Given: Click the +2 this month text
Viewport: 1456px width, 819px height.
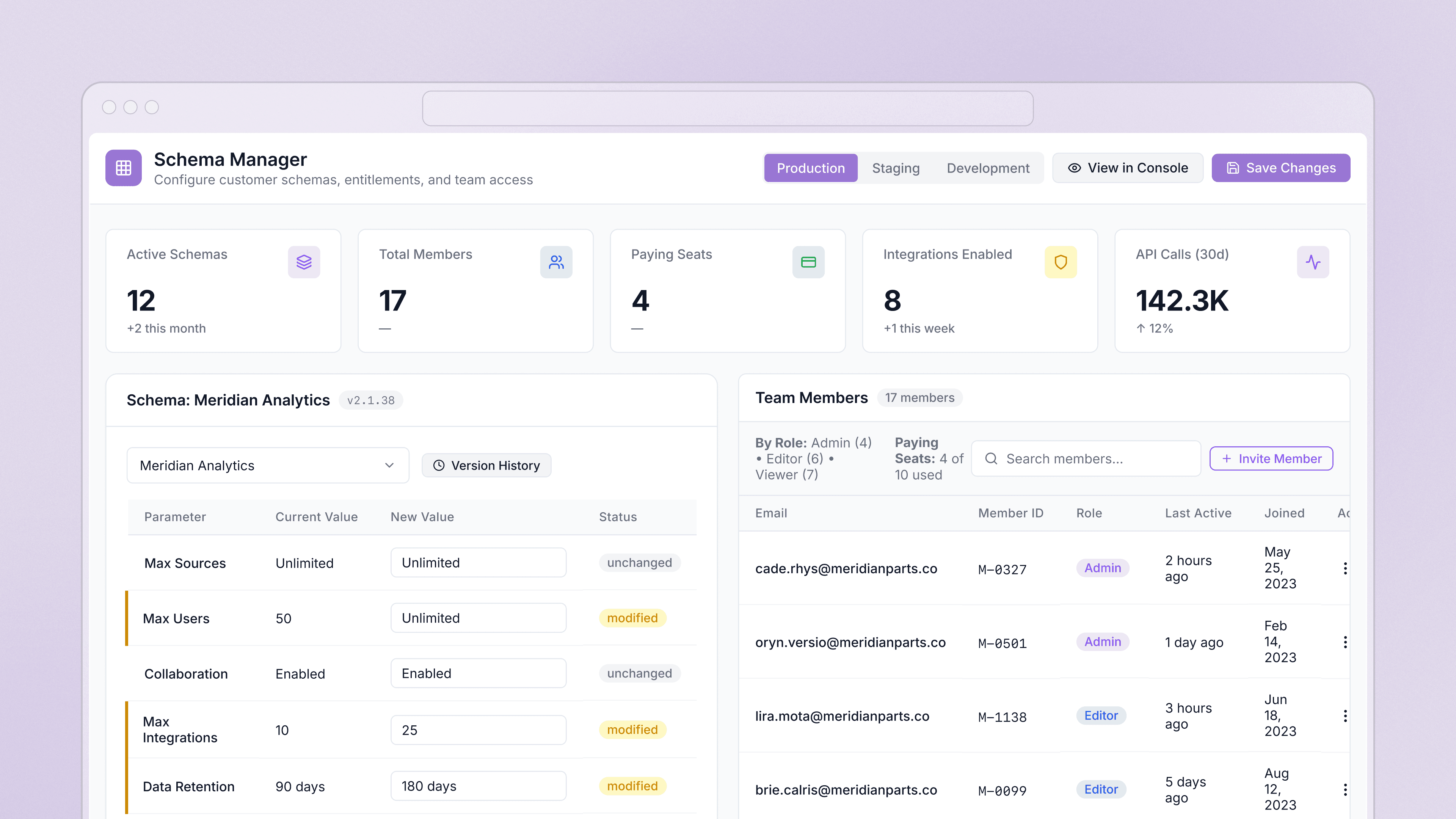Looking at the screenshot, I should (x=166, y=328).
